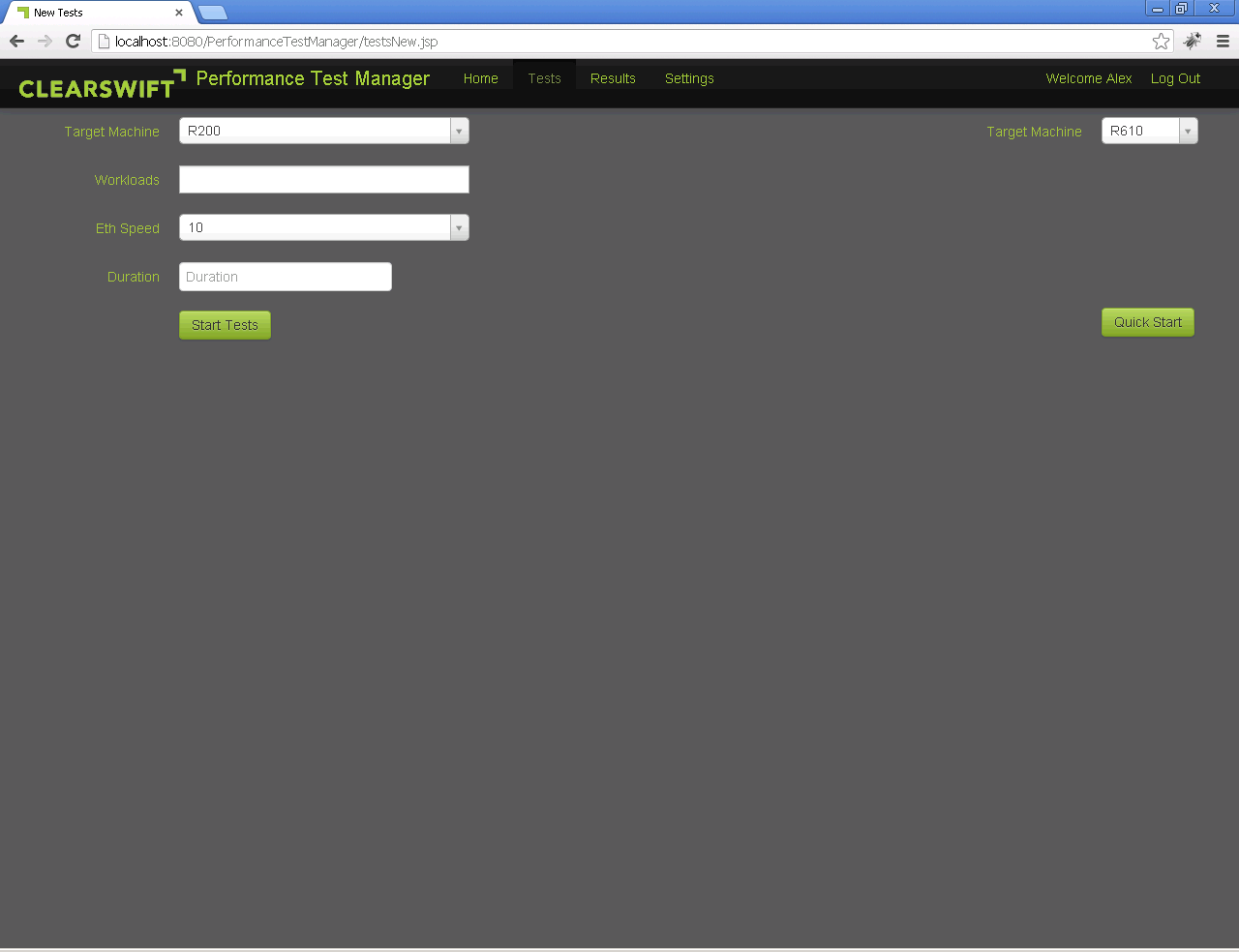
Task: Click the Clearswift logo
Action: [x=101, y=85]
